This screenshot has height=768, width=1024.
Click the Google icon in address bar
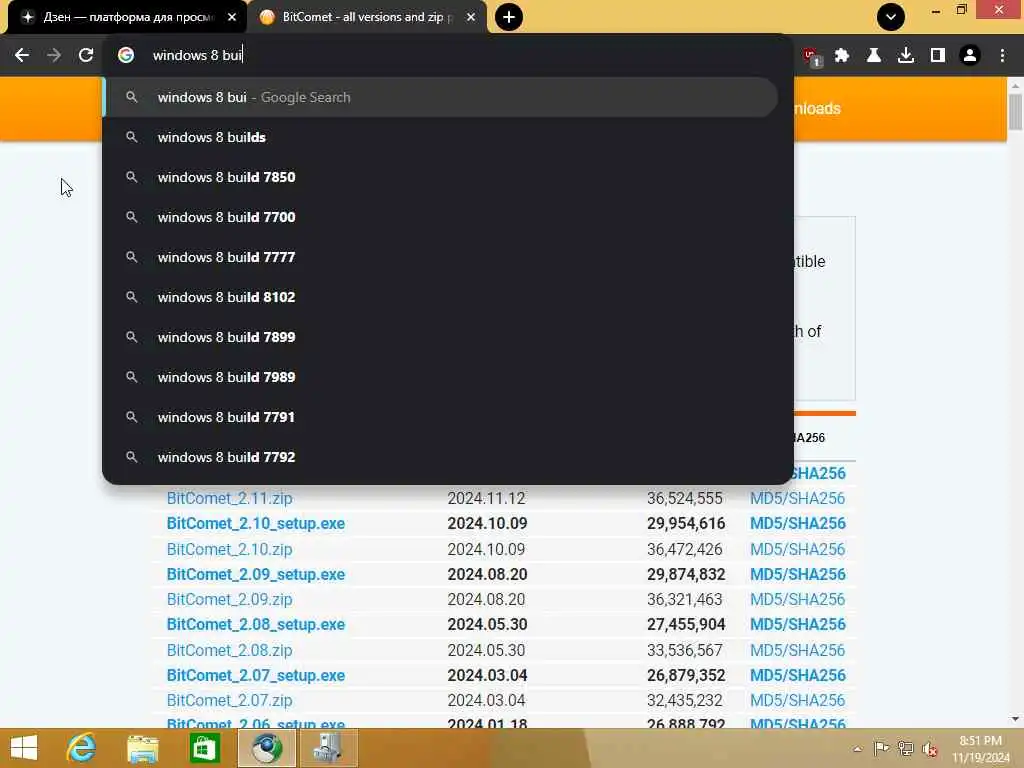tap(126, 56)
